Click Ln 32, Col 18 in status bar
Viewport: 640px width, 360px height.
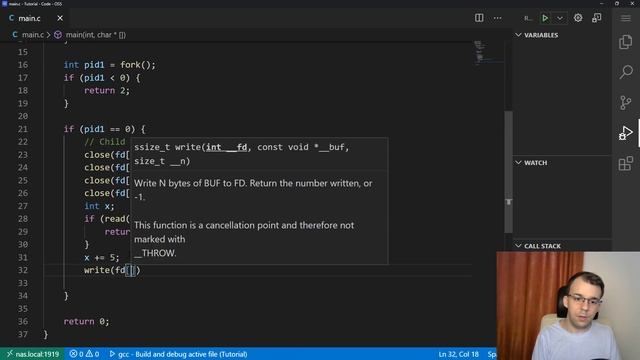(458, 354)
